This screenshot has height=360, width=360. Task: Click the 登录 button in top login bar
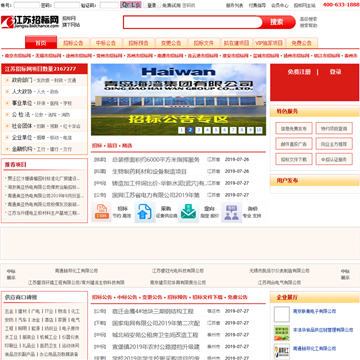pyautogui.click(x=152, y=5)
